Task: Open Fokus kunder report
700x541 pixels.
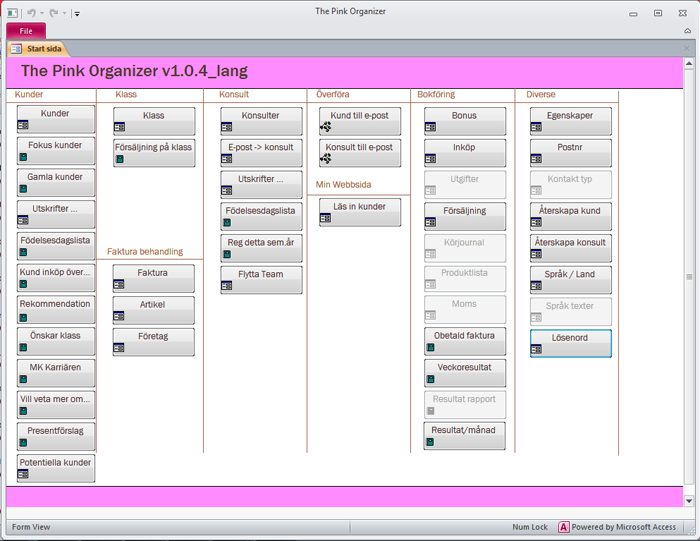Action: point(56,151)
